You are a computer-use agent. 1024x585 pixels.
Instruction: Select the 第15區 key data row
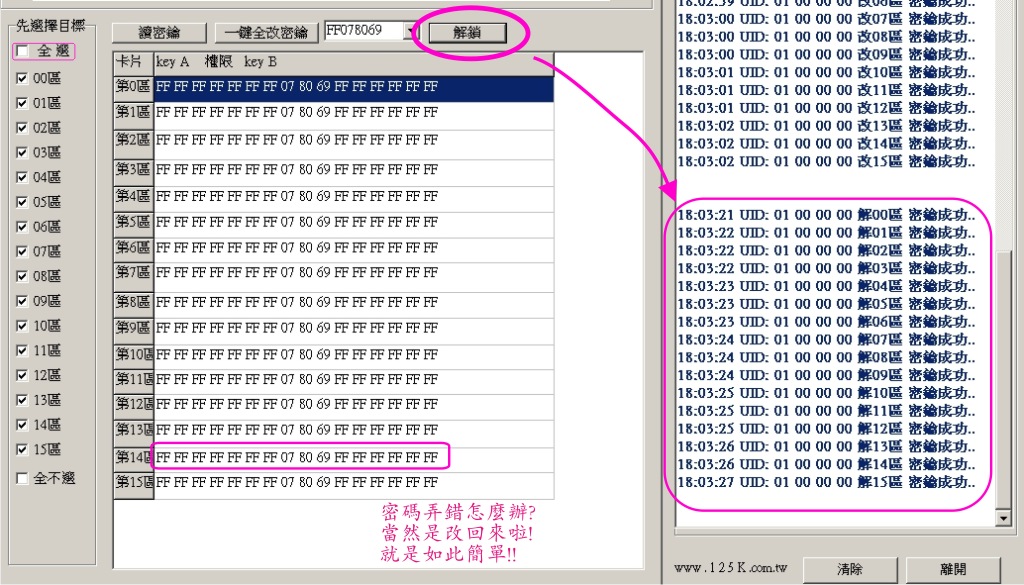300,484
